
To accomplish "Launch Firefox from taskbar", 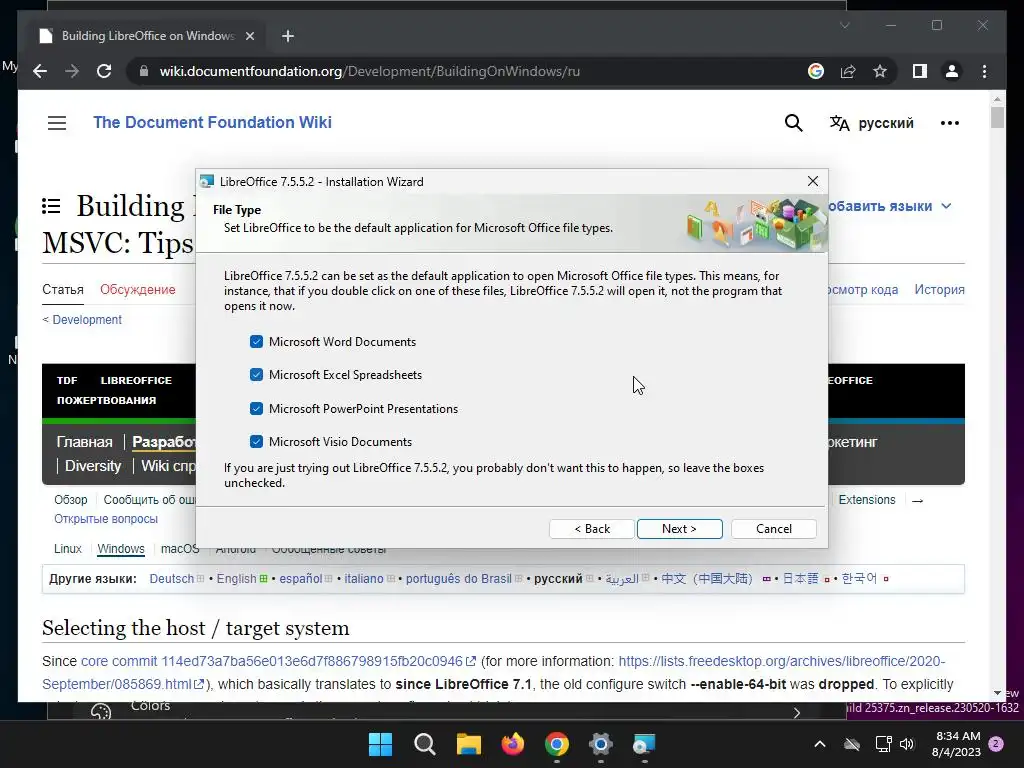I will coord(513,744).
